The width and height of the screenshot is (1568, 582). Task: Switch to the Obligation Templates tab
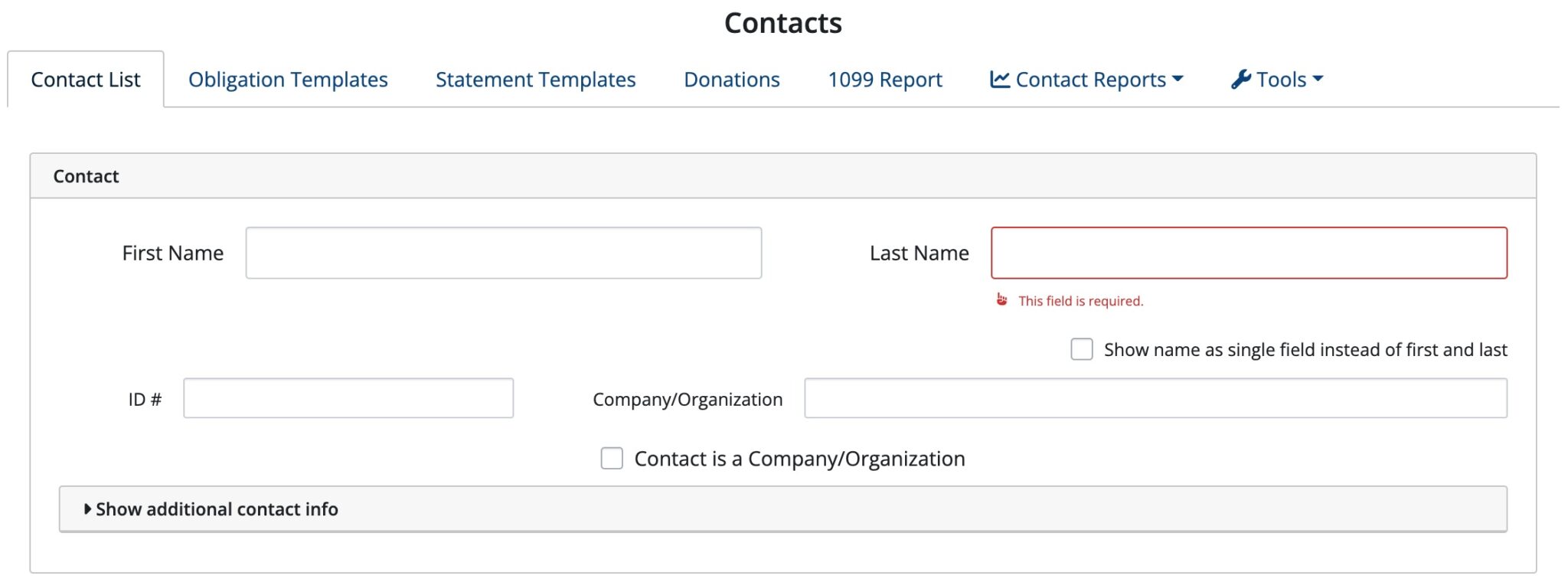click(x=289, y=79)
